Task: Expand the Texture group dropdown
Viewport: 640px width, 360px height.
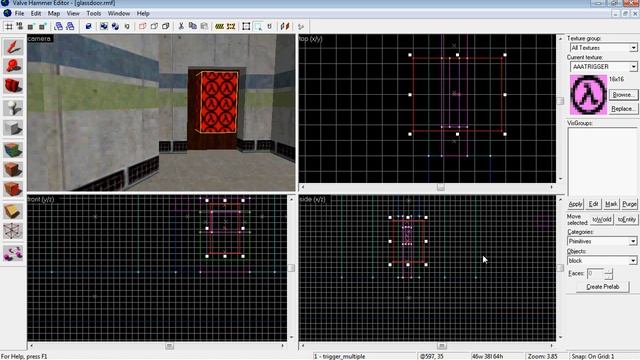Action: [x=633, y=48]
